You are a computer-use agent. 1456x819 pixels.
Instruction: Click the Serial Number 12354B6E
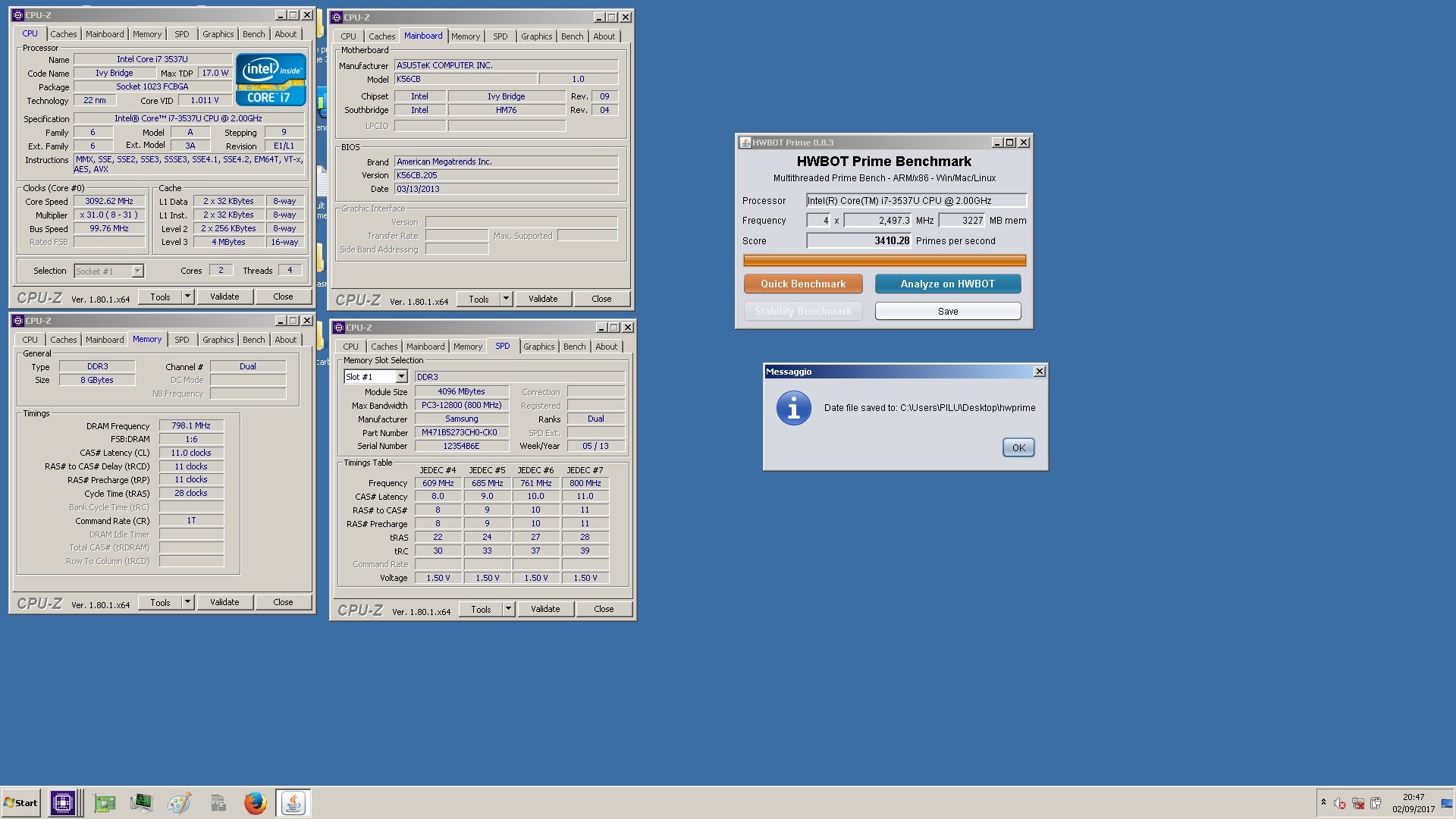pos(461,447)
